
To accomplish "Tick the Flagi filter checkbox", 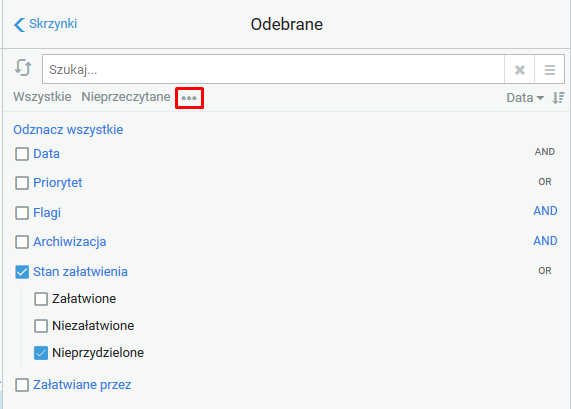I will tap(22, 213).
